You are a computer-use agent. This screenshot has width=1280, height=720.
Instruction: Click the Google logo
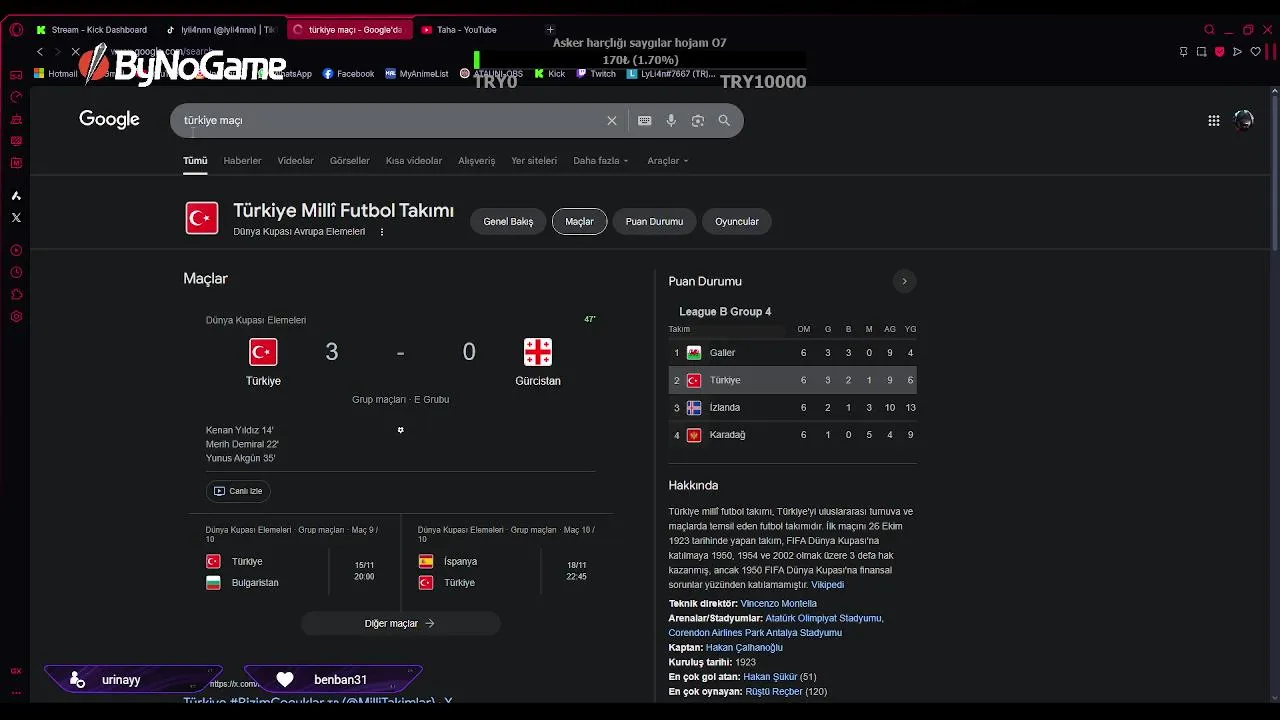pyautogui.click(x=109, y=120)
